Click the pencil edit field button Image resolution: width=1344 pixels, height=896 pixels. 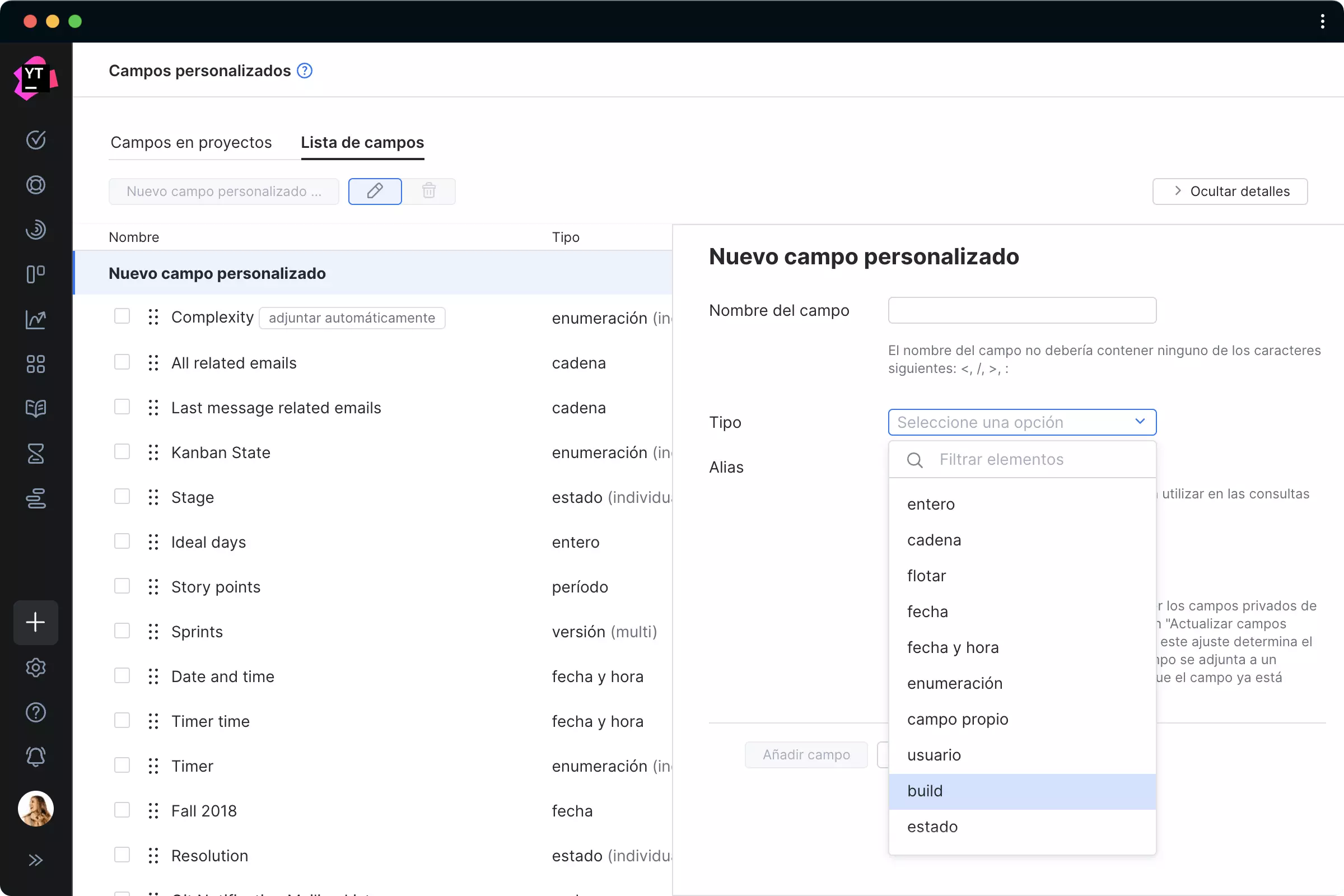pos(375,191)
